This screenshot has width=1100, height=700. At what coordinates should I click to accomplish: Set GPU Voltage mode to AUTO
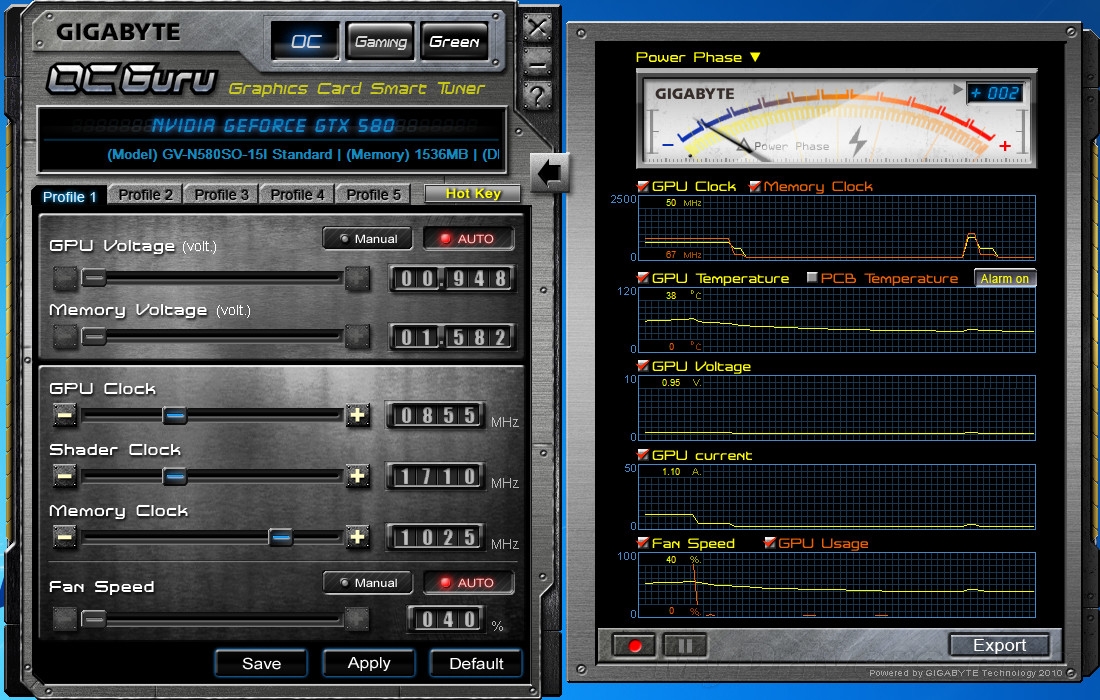[469, 238]
